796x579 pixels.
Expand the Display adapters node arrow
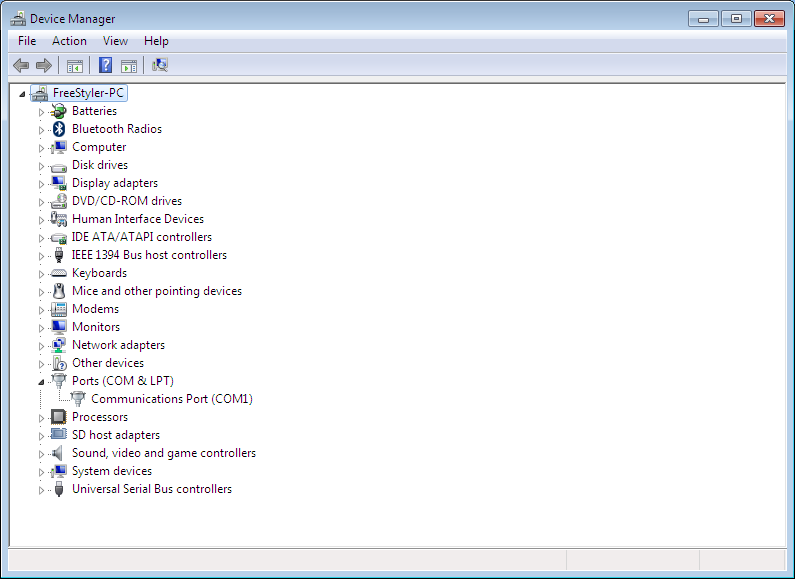click(41, 184)
